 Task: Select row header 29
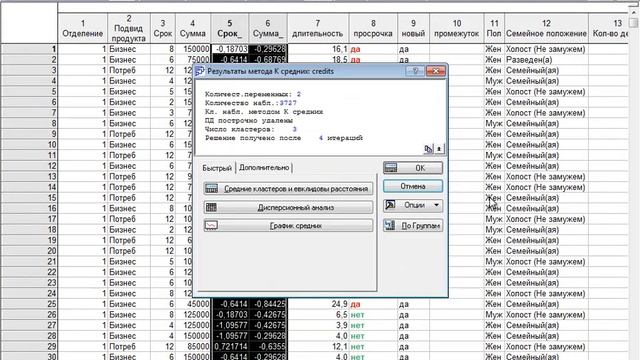click(x=29, y=346)
